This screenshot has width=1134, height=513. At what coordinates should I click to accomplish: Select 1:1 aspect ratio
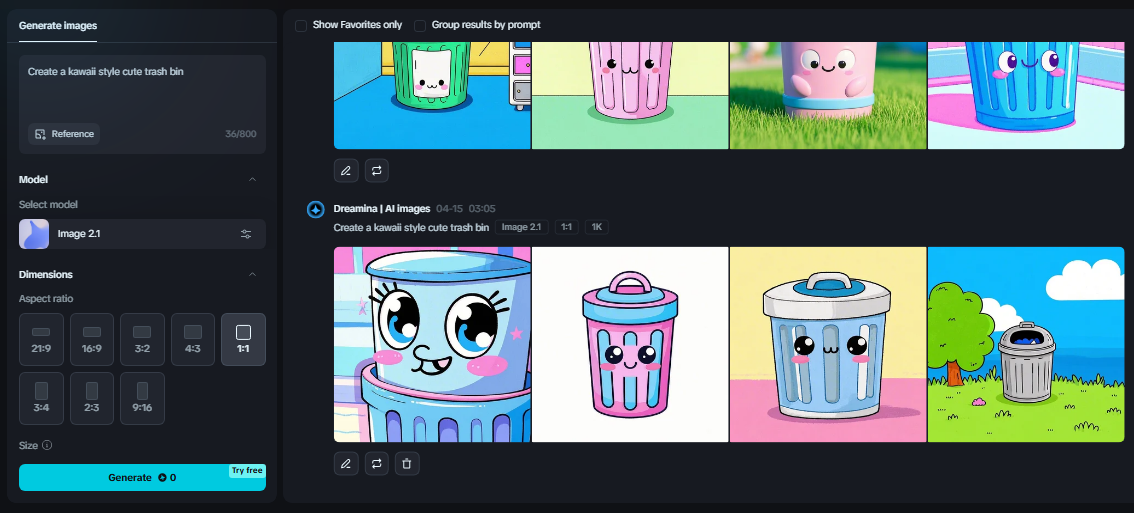(244, 339)
